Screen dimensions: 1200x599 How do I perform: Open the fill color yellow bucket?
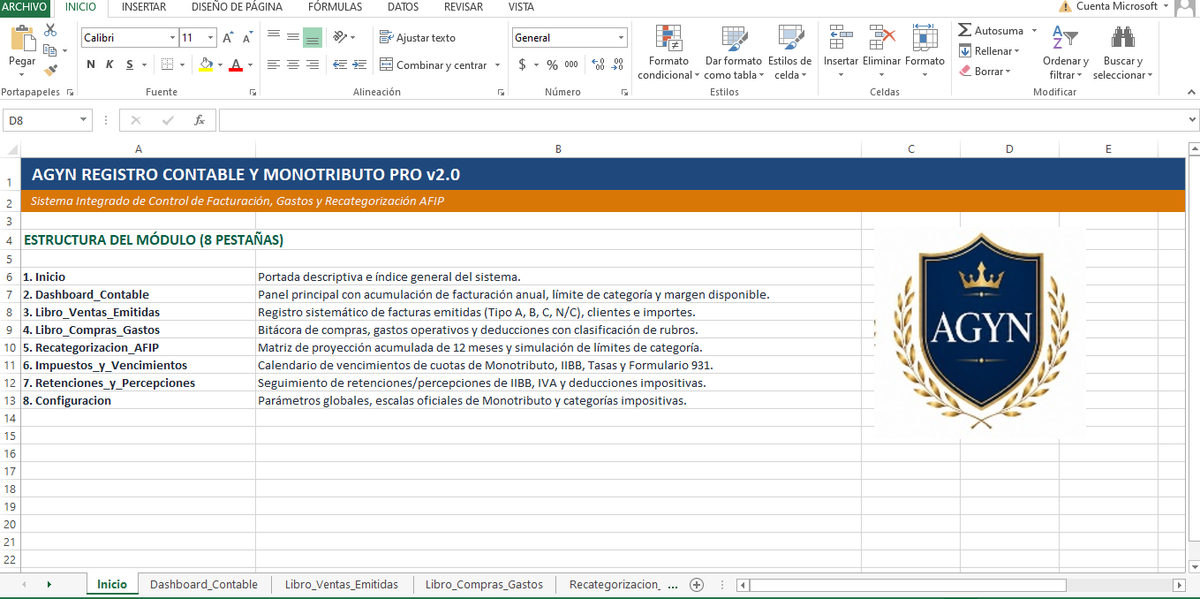[206, 65]
